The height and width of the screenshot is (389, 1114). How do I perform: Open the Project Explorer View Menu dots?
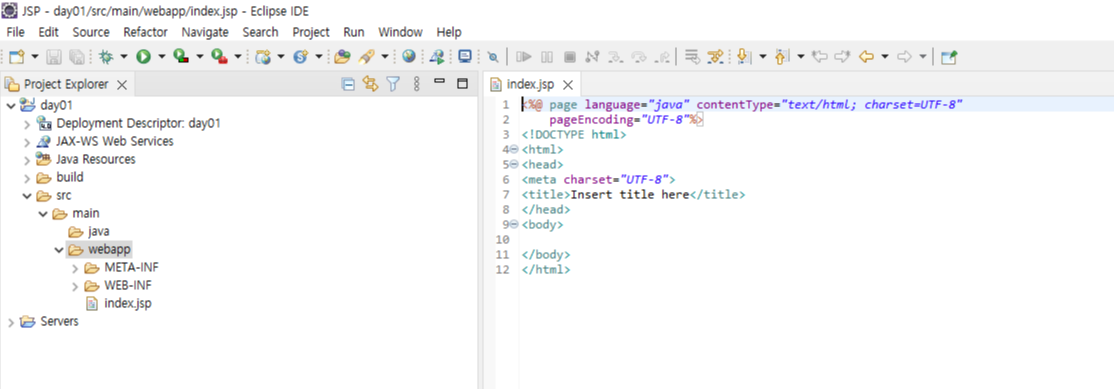coord(416,84)
